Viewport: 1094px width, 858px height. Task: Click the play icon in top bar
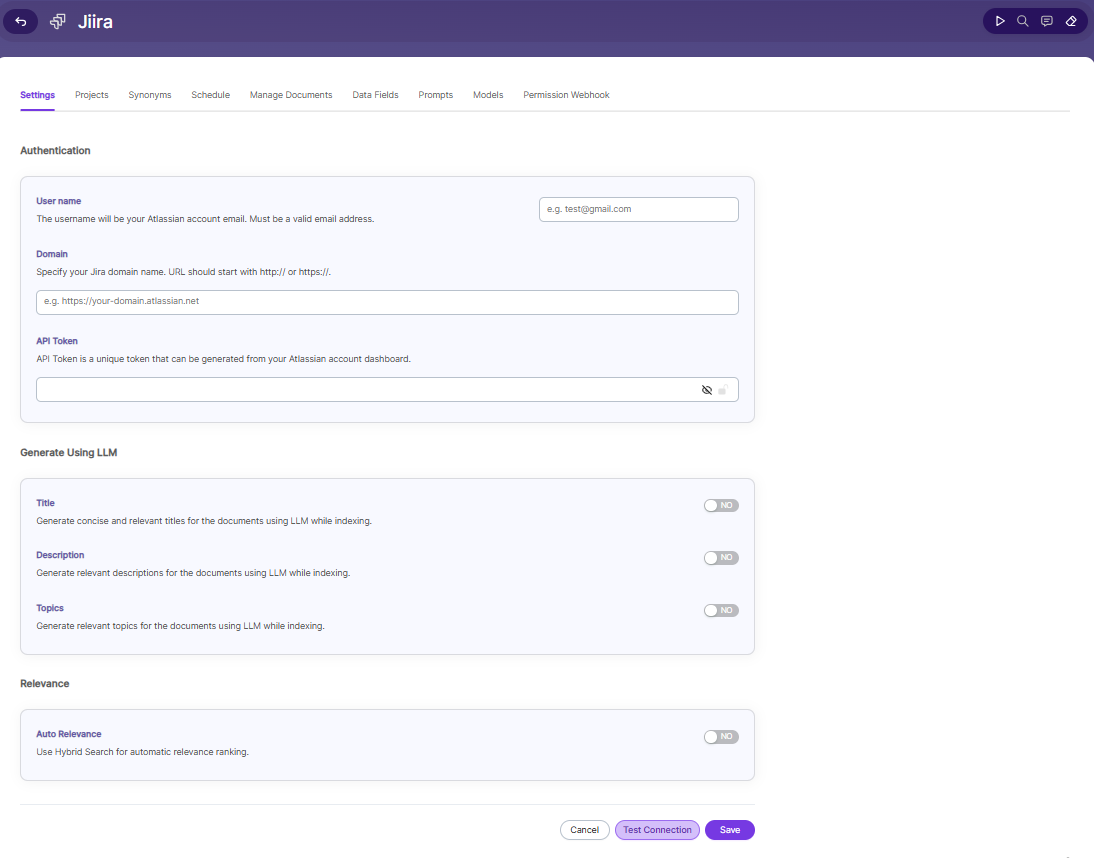click(x=1000, y=21)
